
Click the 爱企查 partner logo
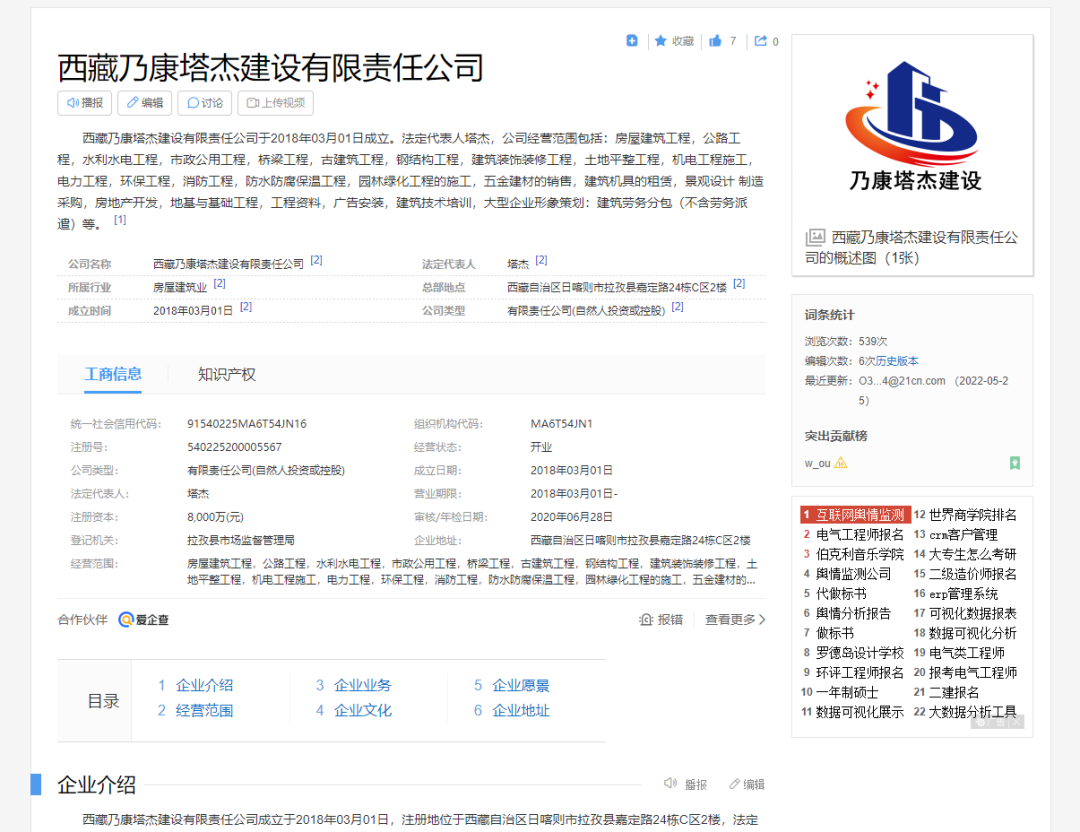(144, 620)
